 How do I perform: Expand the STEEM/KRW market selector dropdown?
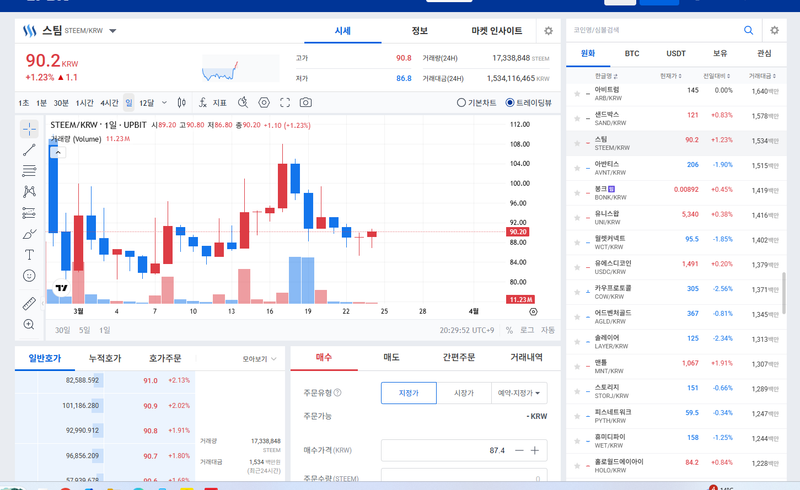coord(113,31)
